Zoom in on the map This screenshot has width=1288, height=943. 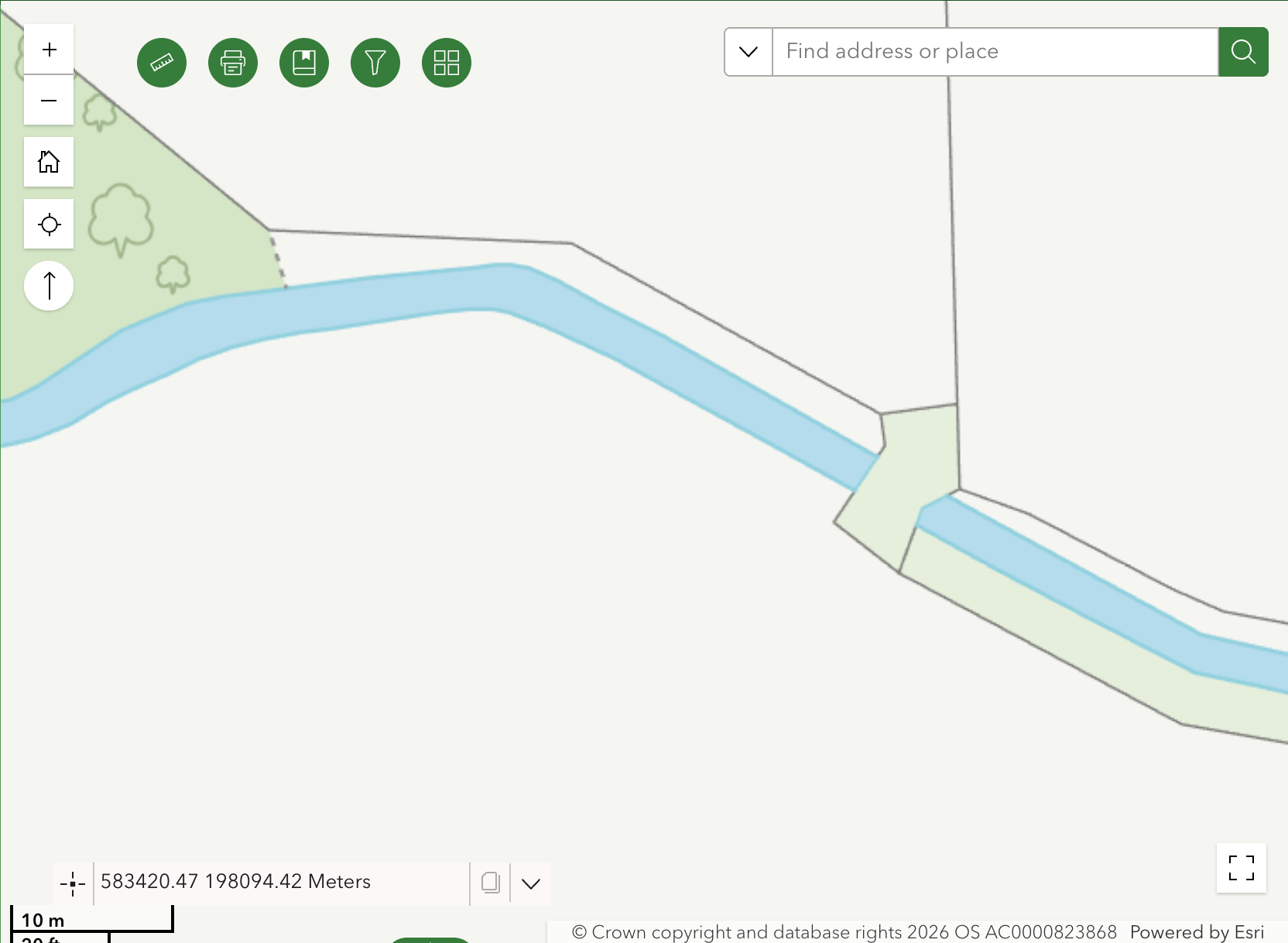[49, 50]
